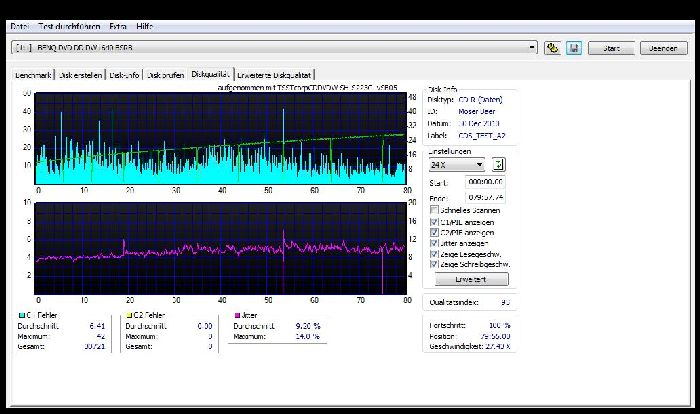The width and height of the screenshot is (700, 414).
Task: Click the save (floppy disk) icon
Action: tap(574, 48)
